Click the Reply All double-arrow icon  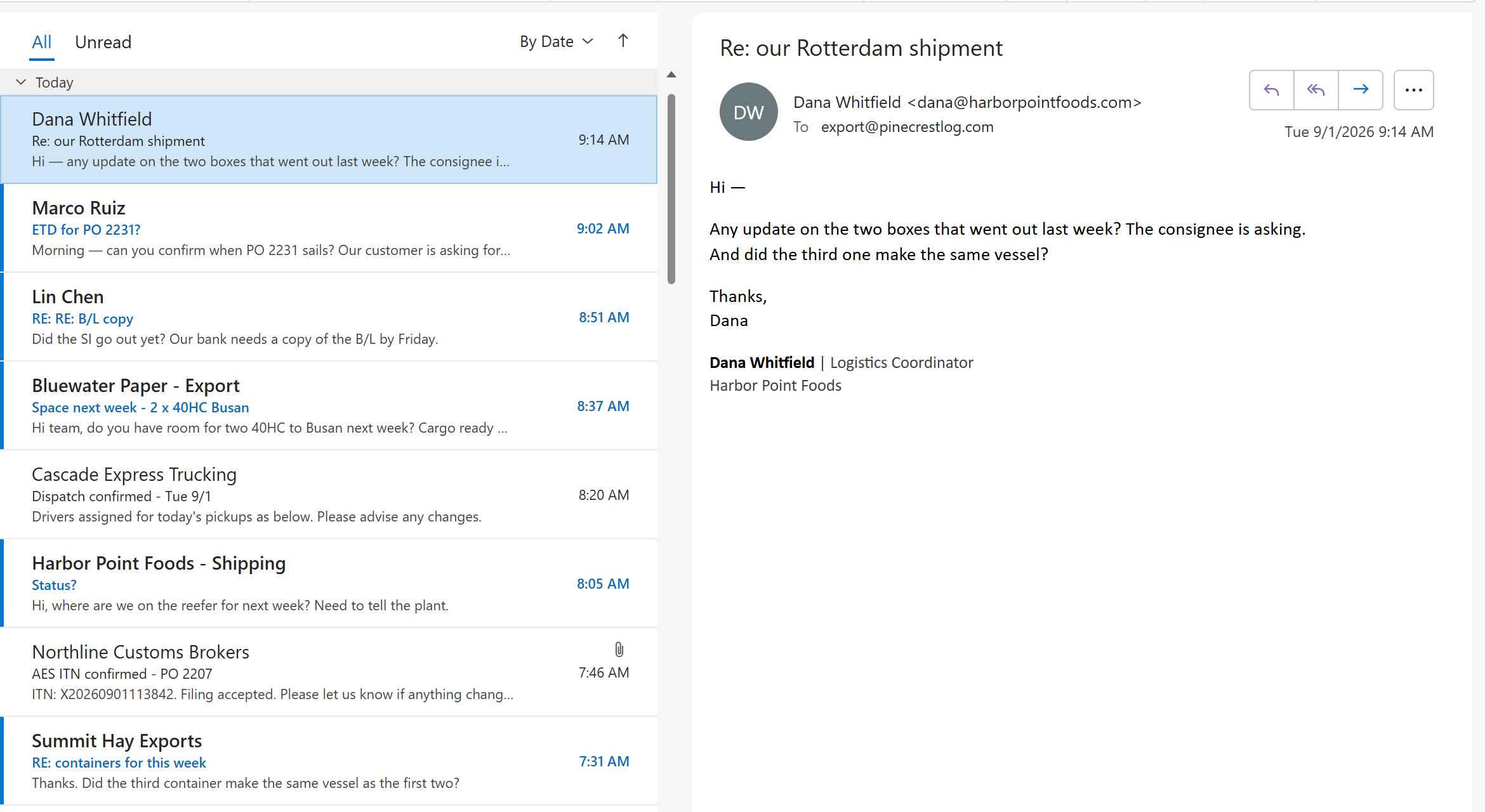pyautogui.click(x=1316, y=90)
